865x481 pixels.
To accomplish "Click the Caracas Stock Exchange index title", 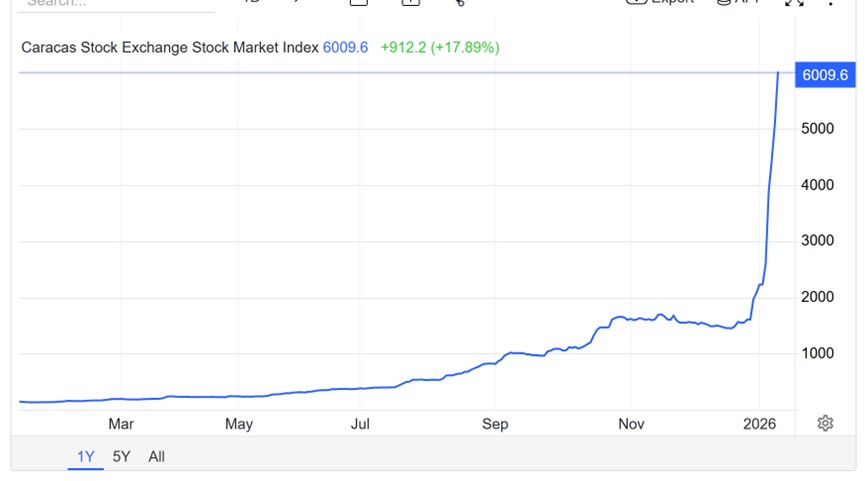I will [x=170, y=47].
